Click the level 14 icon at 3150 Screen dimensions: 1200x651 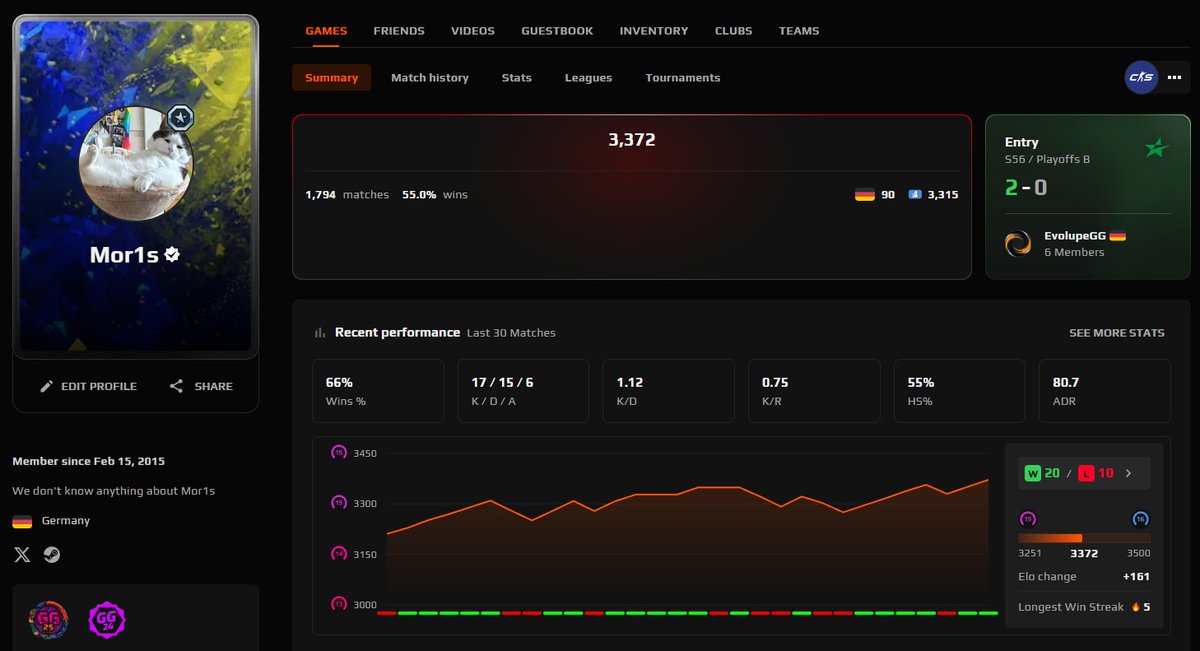click(x=338, y=554)
